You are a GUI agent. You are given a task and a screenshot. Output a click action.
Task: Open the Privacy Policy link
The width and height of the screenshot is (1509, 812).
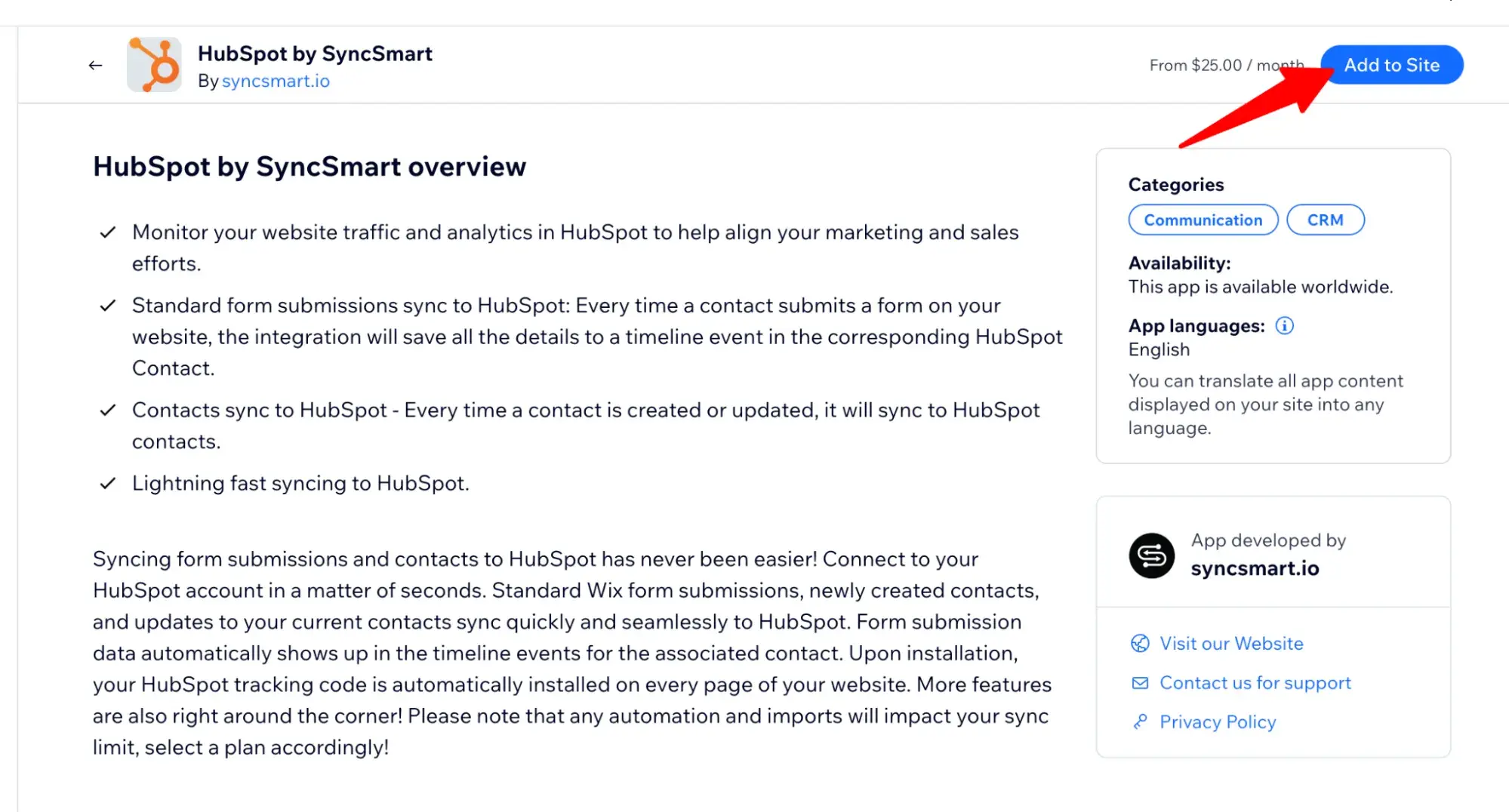click(1217, 722)
